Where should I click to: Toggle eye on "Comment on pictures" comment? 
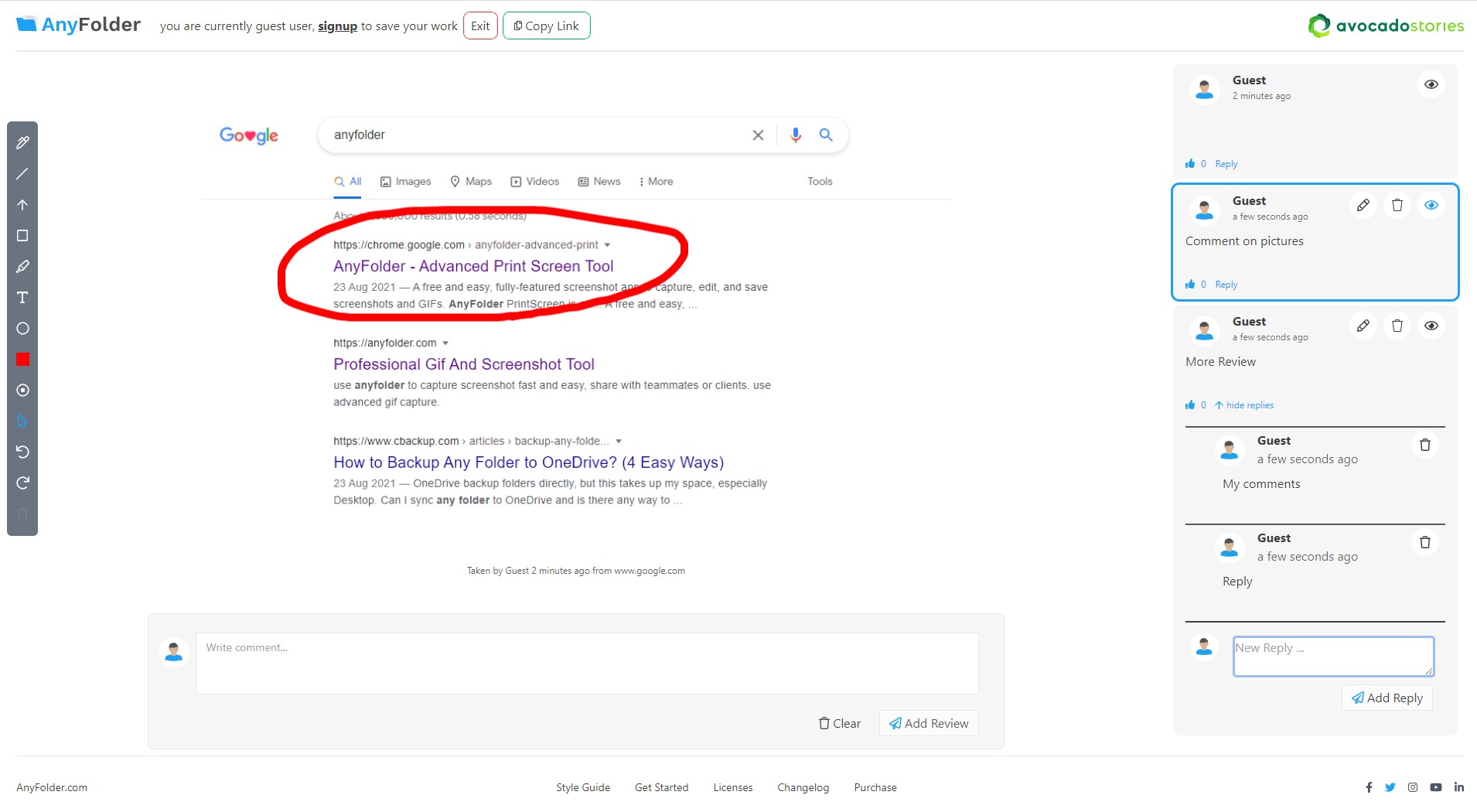[1431, 205]
